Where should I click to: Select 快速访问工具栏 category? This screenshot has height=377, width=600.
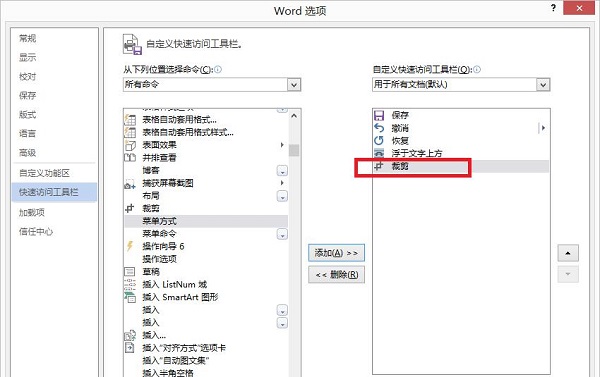tap(54, 192)
